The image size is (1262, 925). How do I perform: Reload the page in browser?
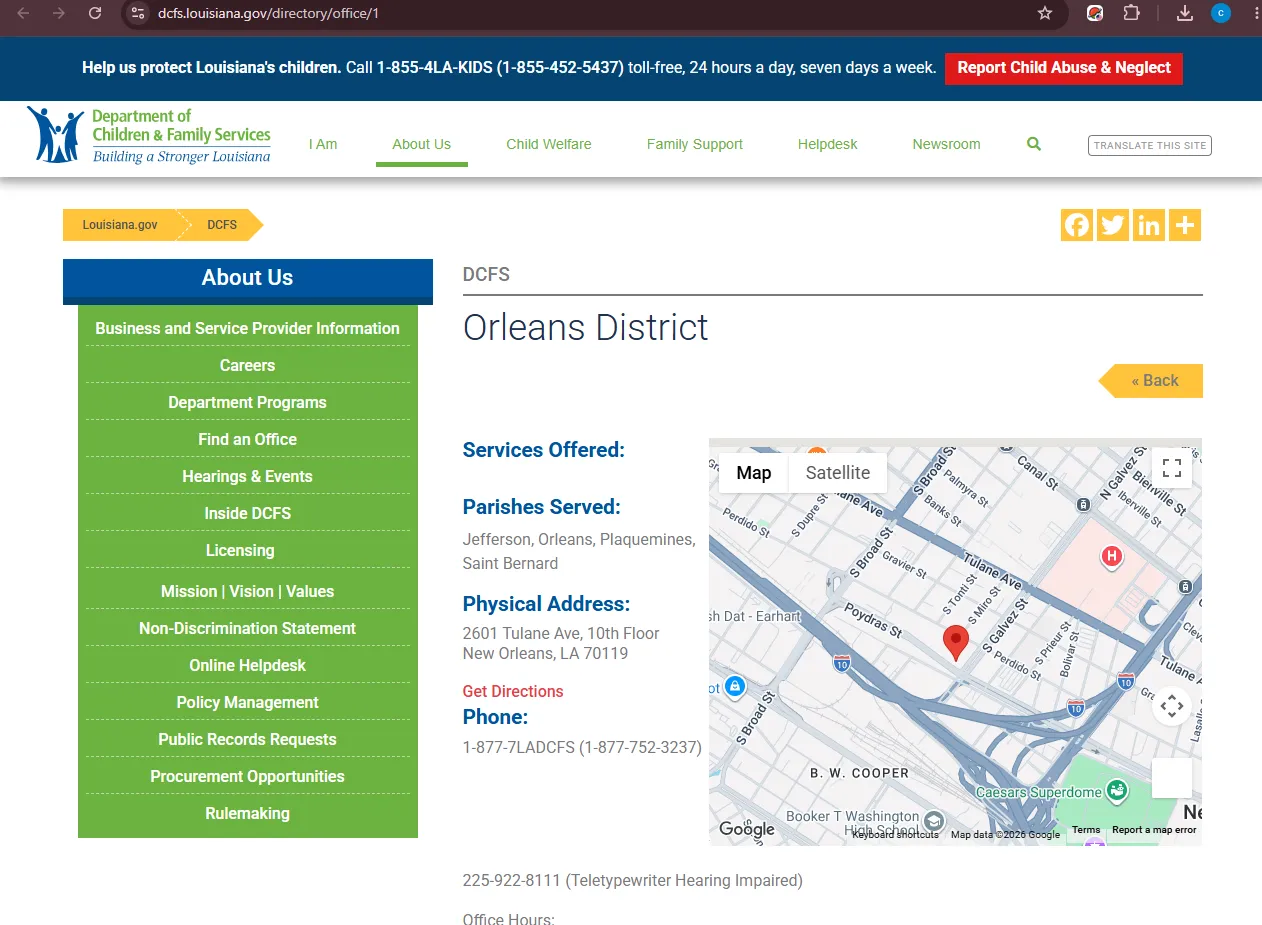pyautogui.click(x=95, y=13)
